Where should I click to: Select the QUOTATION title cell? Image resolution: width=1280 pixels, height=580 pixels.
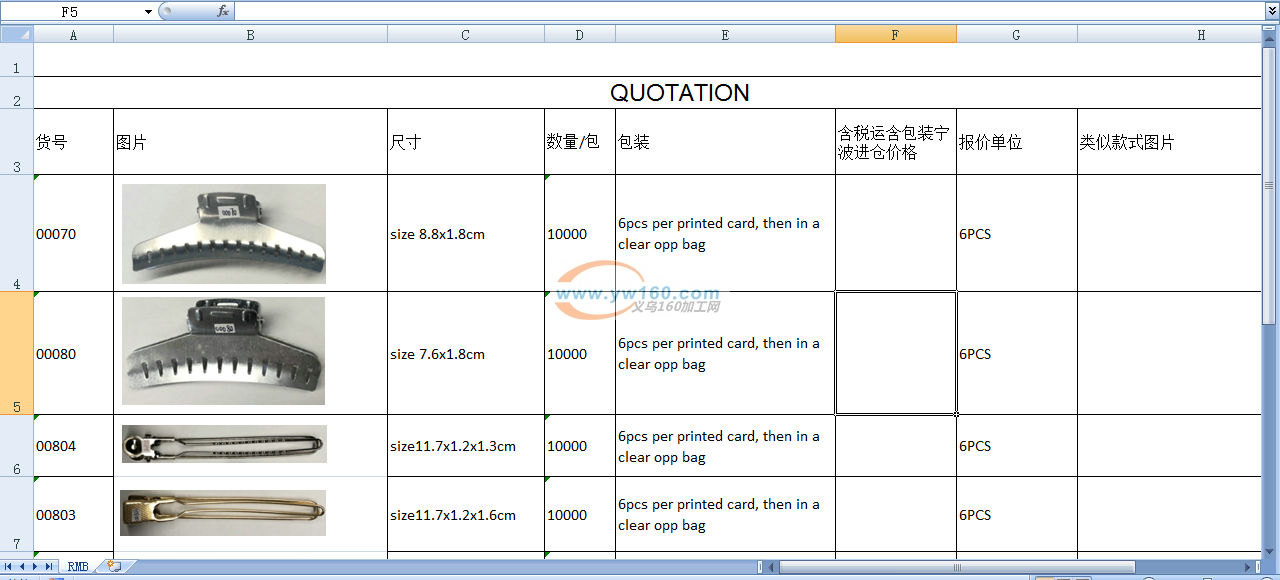[680, 93]
